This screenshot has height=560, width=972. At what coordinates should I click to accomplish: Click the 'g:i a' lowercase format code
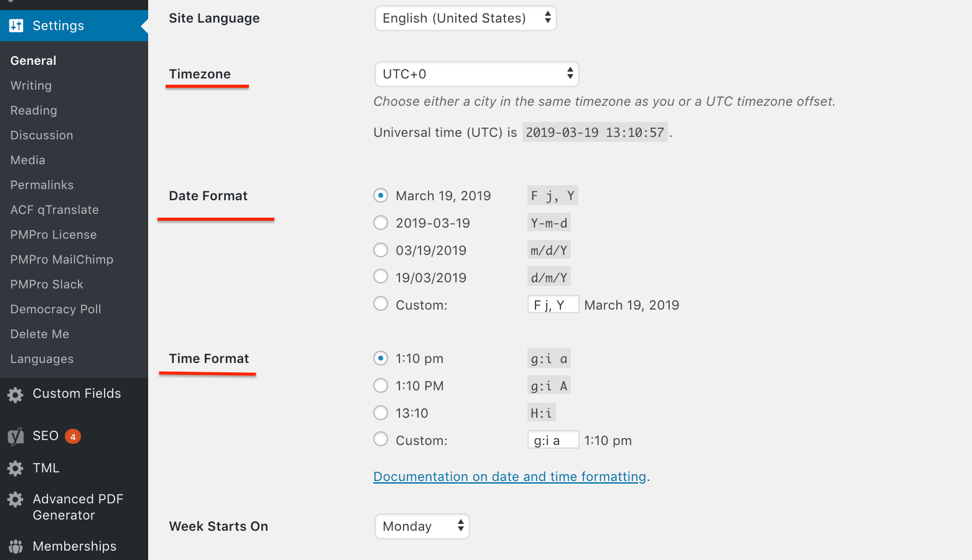549,358
